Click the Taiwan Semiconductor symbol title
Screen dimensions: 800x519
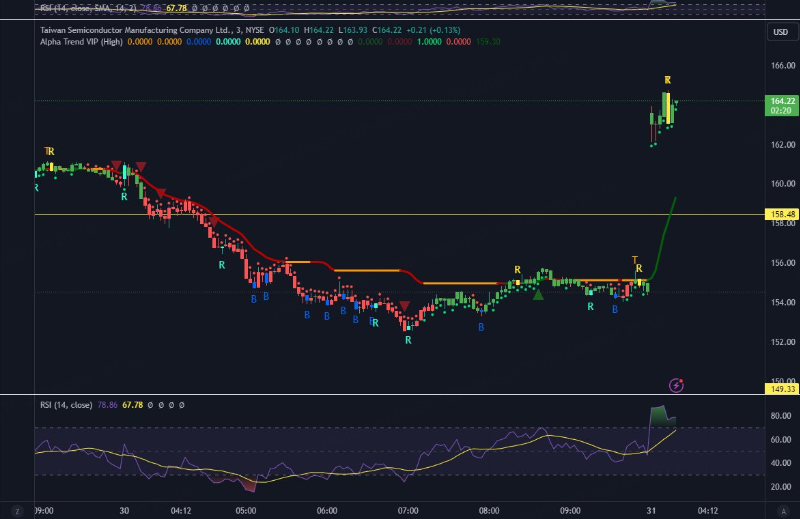pyautogui.click(x=130, y=30)
